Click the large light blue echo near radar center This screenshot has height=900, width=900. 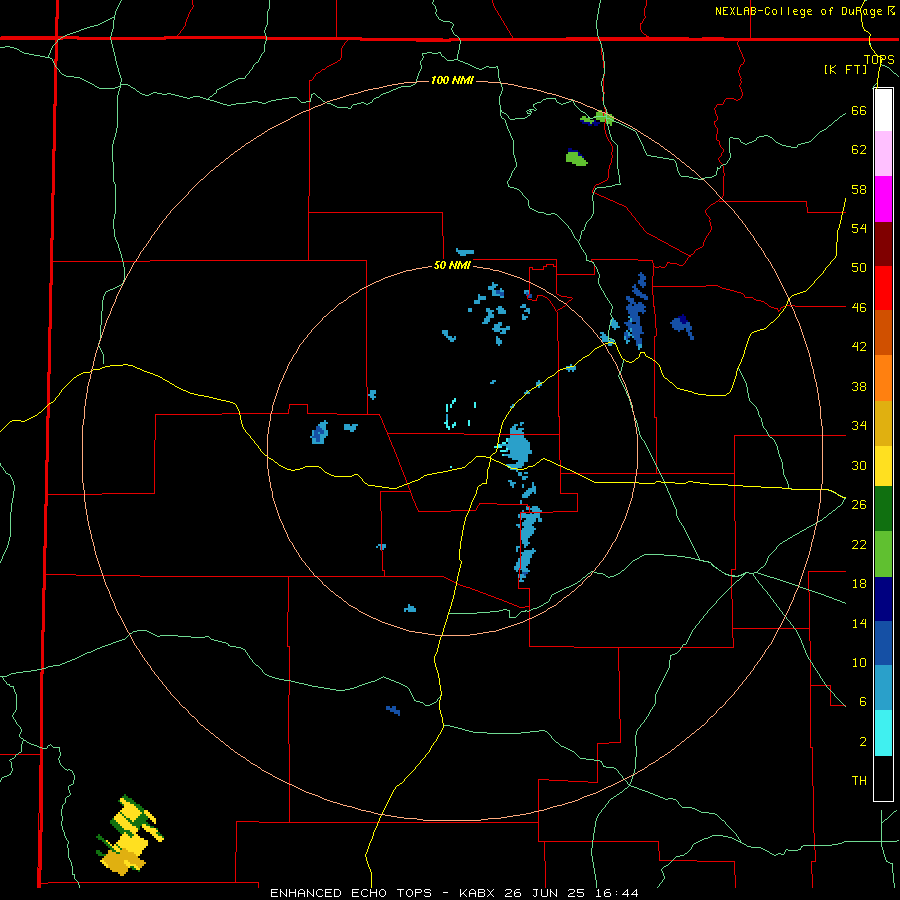tap(516, 447)
